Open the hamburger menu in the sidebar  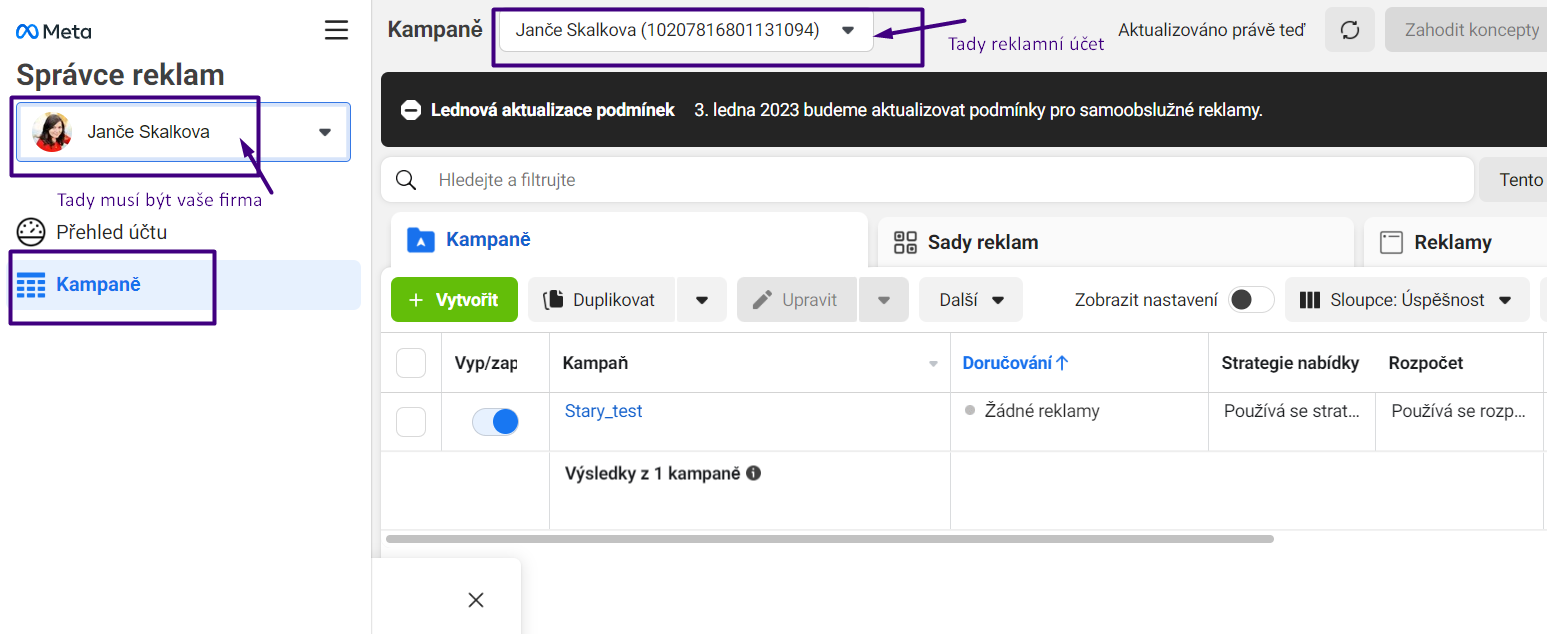(337, 30)
